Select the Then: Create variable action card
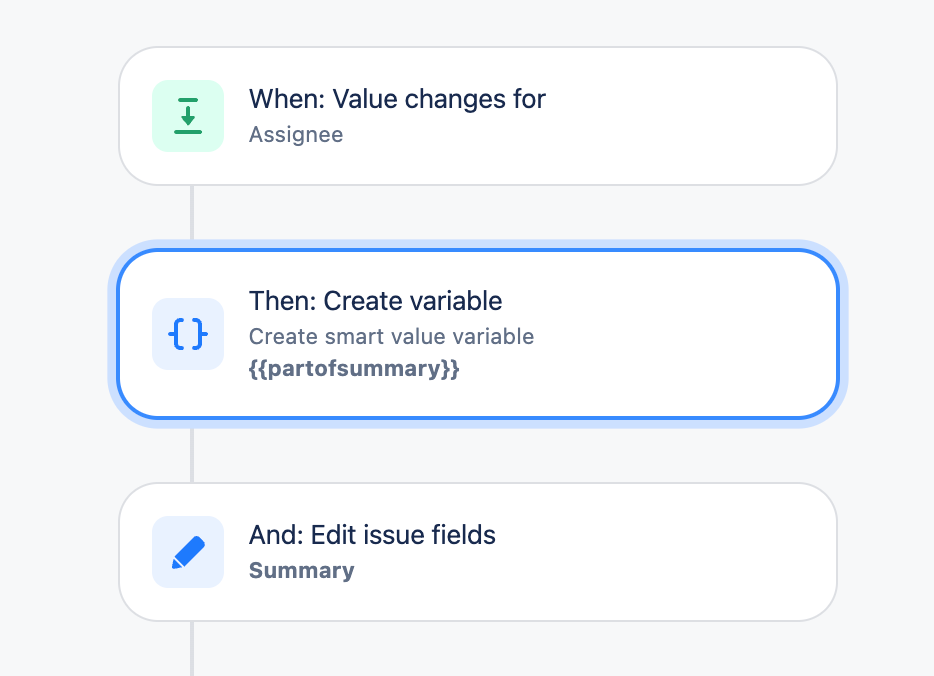 click(478, 334)
